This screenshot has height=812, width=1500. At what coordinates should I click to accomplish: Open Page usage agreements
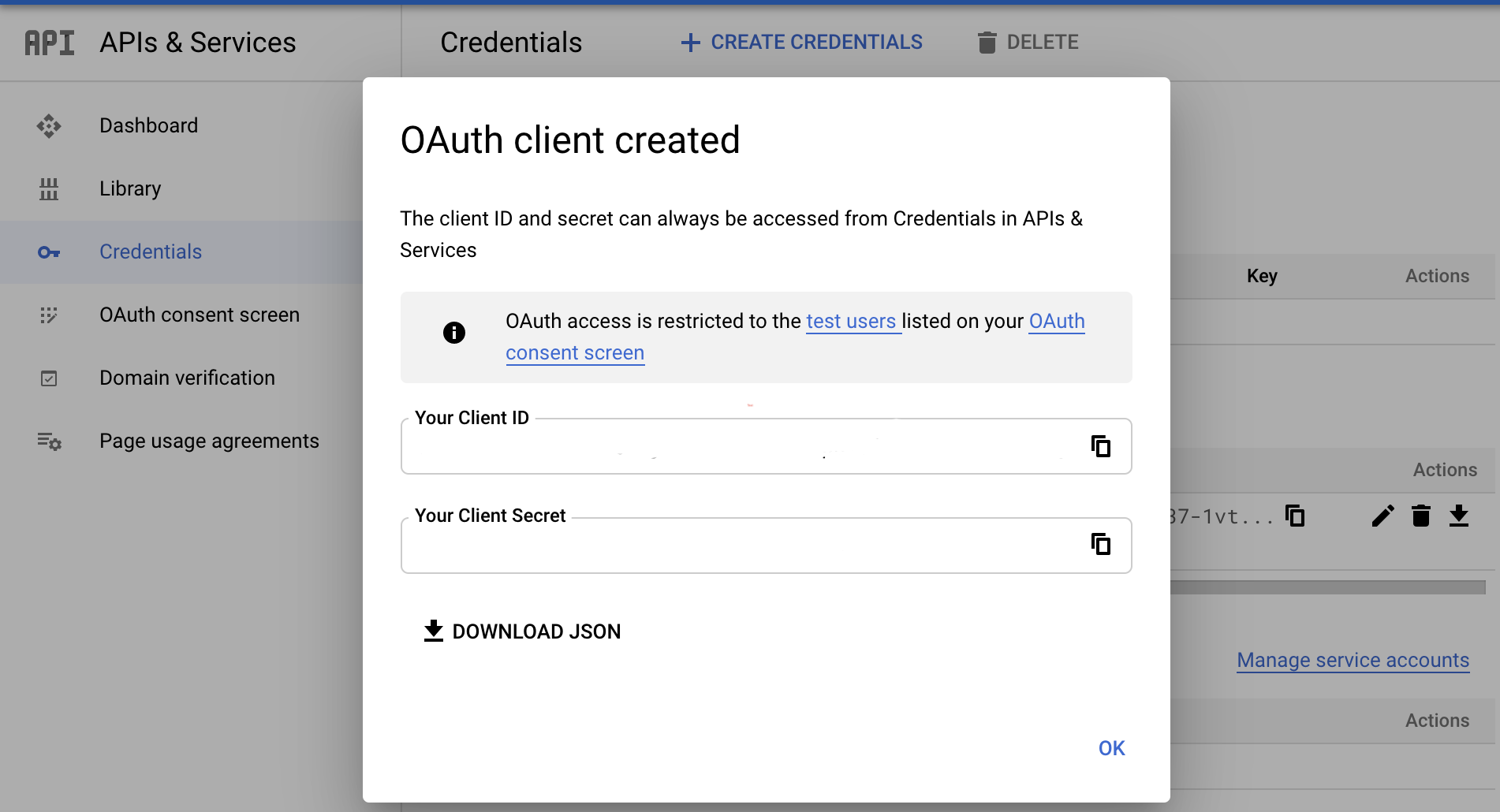click(x=181, y=441)
